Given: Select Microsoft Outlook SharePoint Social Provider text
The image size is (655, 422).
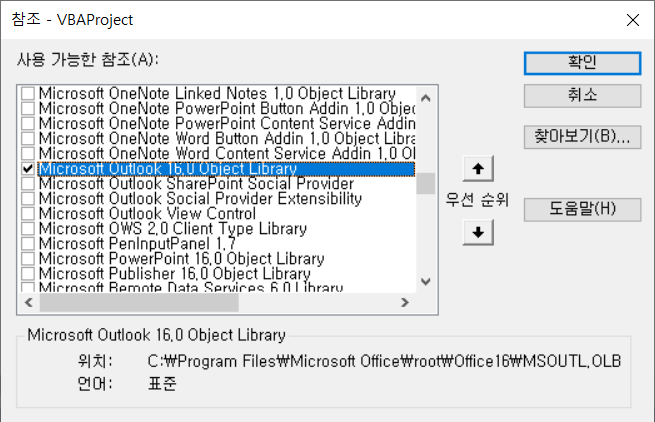Looking at the screenshot, I should pyautogui.click(x=196, y=183).
